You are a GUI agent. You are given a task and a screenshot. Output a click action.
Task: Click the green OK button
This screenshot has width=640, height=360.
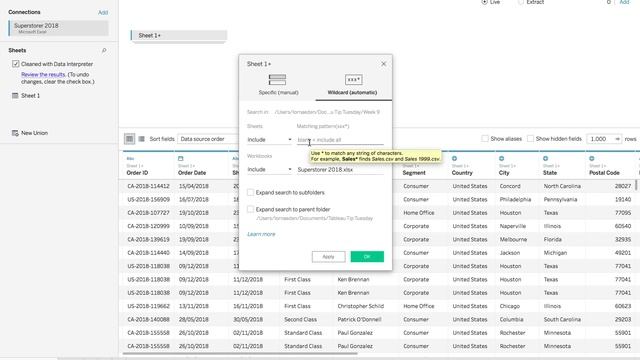pyautogui.click(x=367, y=257)
